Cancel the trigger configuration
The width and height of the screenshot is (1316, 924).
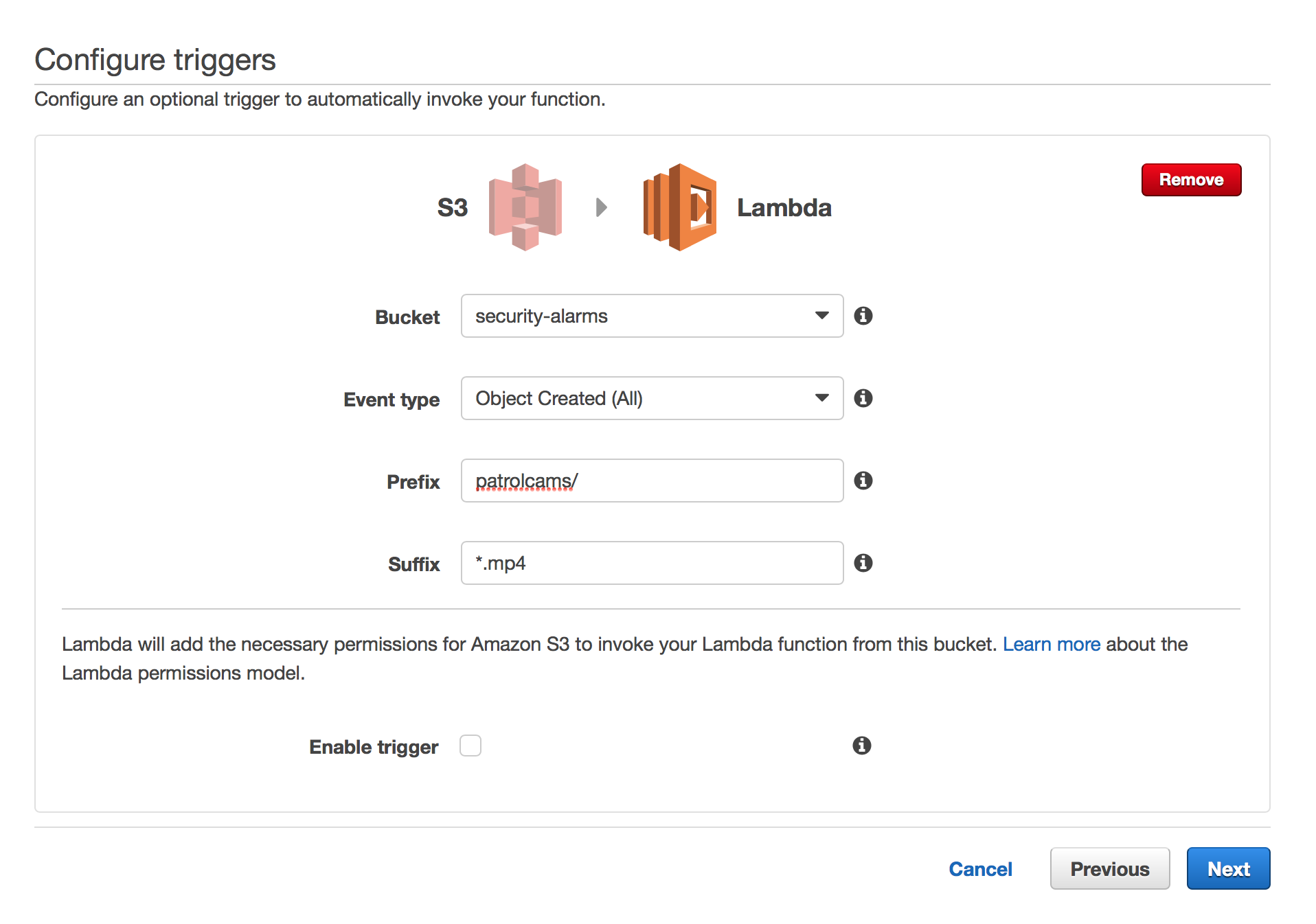980,869
